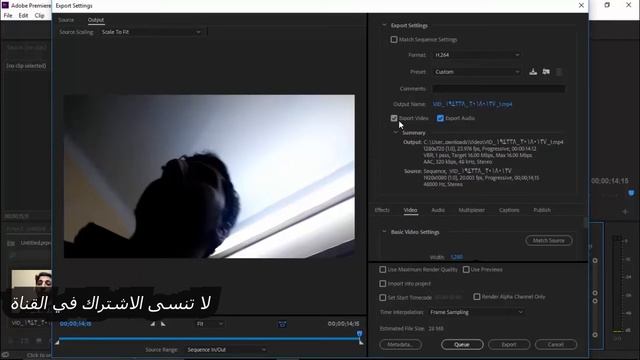Collapse Basic Video Settings section
The width and height of the screenshot is (640, 360).
384,232
